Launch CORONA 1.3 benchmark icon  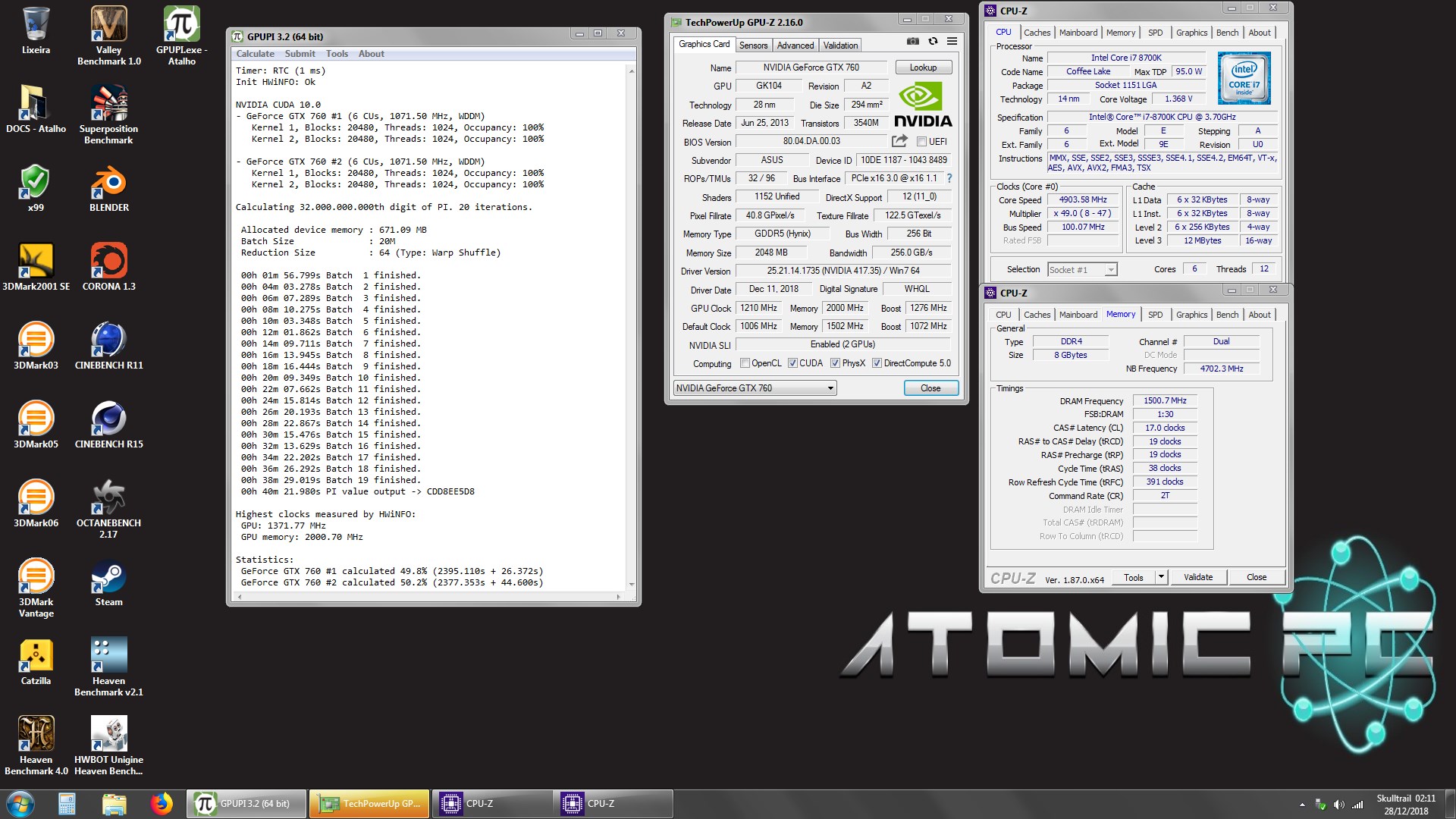109,267
